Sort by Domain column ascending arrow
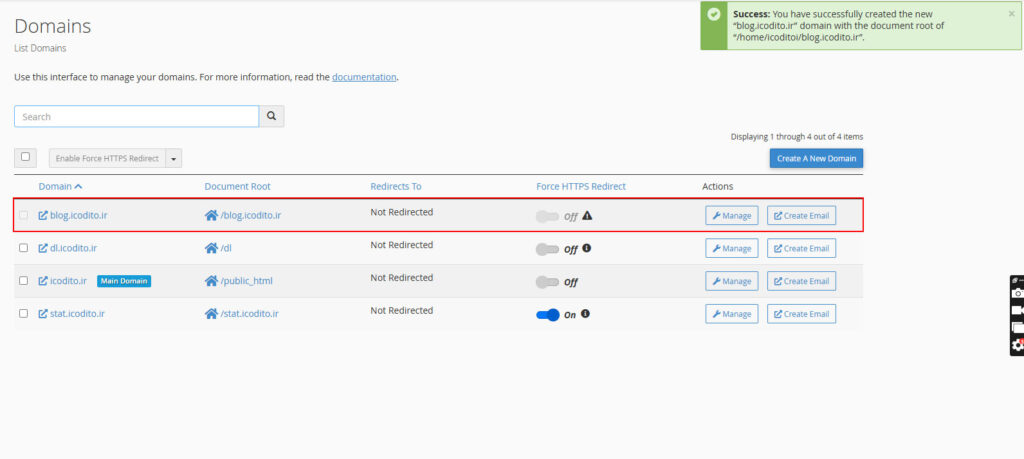1024x459 pixels. pyautogui.click(x=78, y=186)
